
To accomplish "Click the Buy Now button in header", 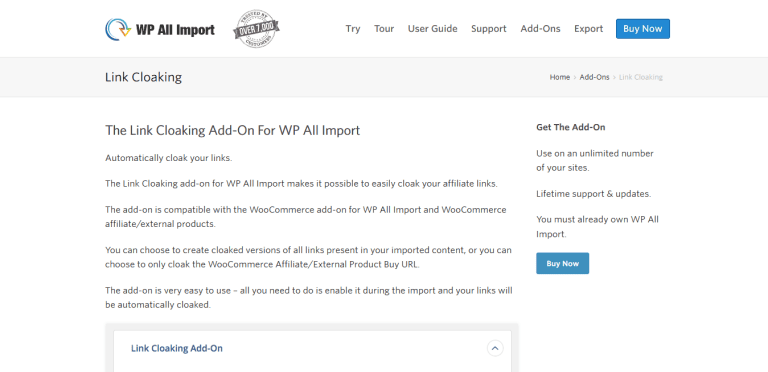I will (643, 29).
